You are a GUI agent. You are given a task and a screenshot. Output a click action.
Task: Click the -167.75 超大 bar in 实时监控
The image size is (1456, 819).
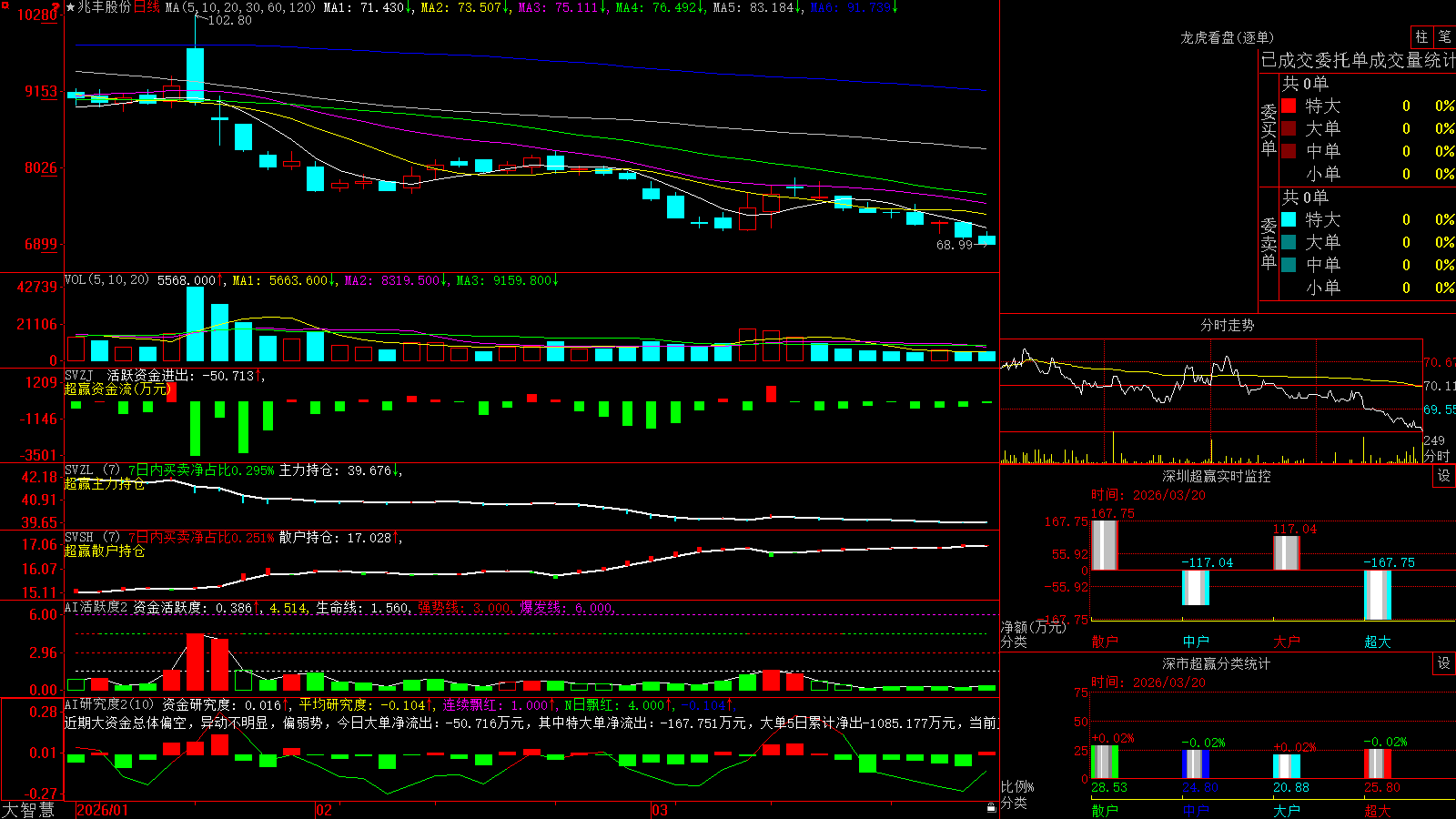click(1377, 595)
